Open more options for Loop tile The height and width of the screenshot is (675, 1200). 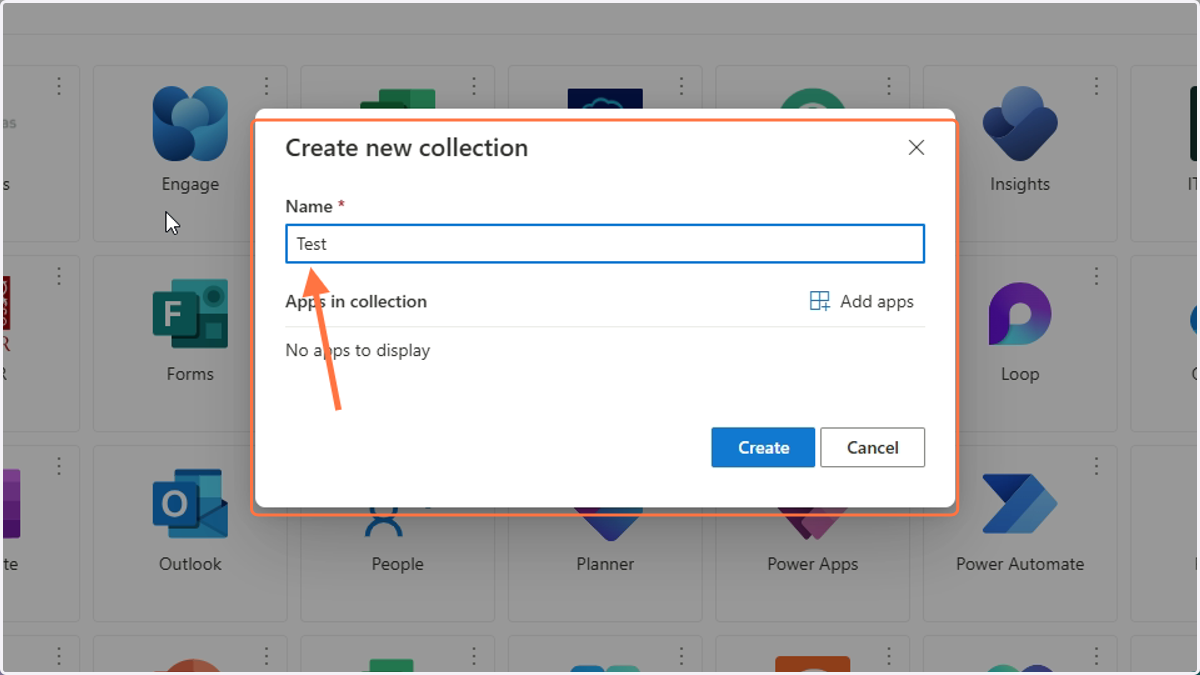pyautogui.click(x=1097, y=276)
